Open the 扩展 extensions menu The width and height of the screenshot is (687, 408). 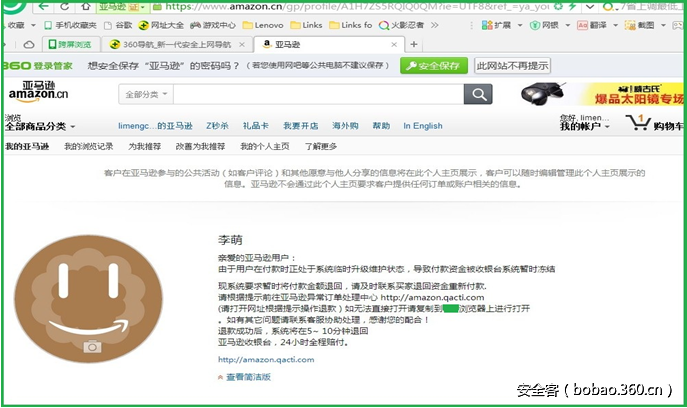point(502,25)
